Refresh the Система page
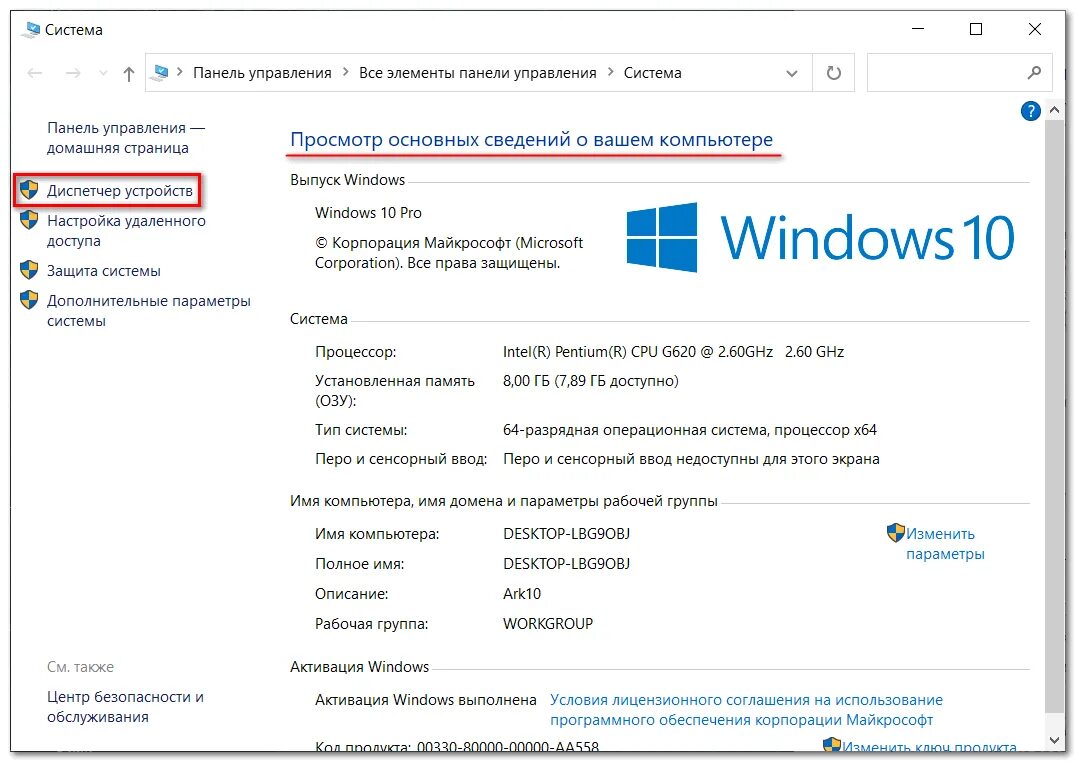 pyautogui.click(x=834, y=73)
